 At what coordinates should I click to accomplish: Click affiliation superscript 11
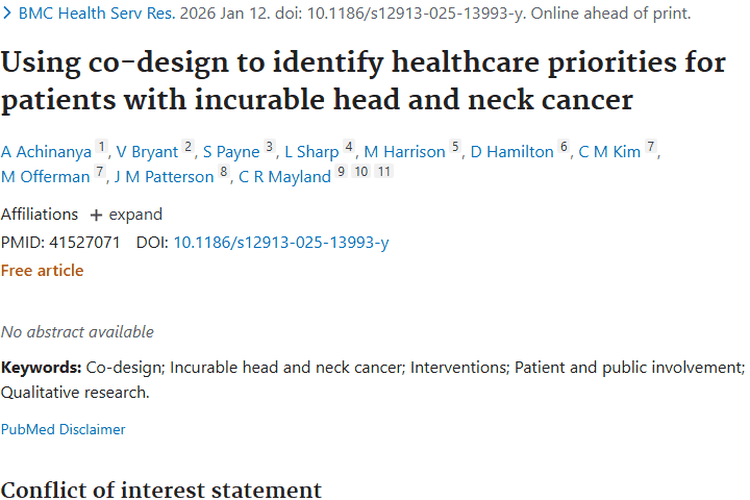pos(385,172)
